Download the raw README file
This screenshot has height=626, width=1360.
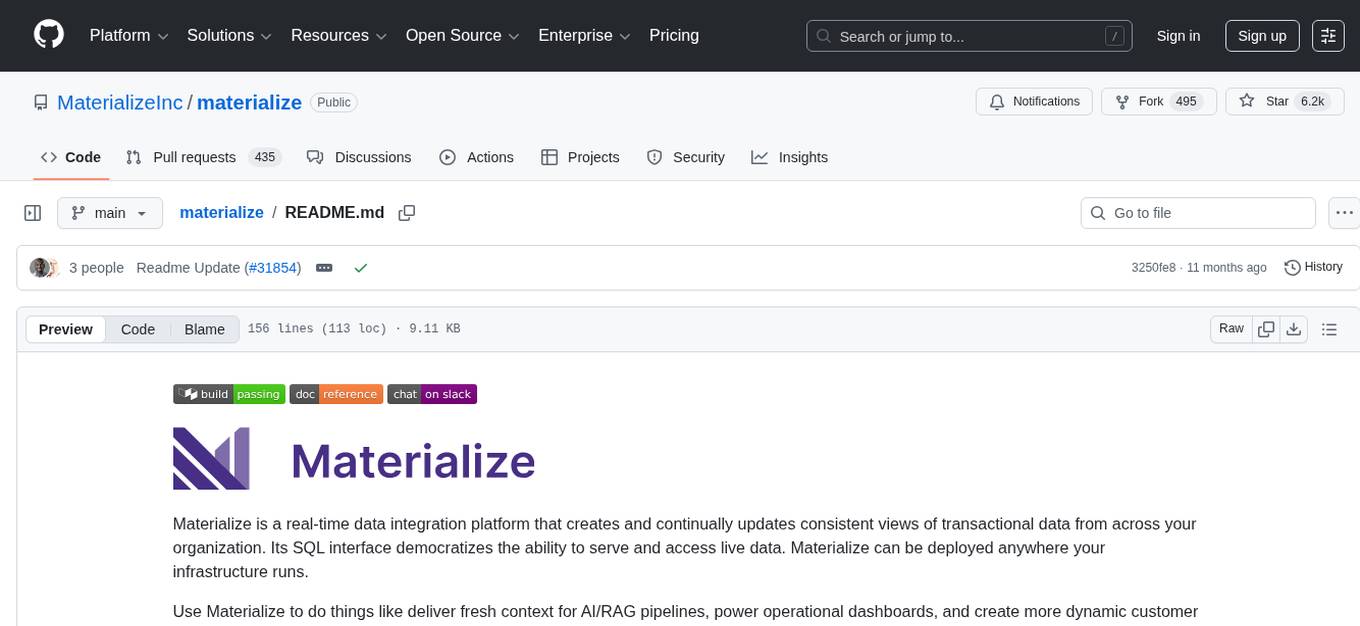click(x=1294, y=328)
